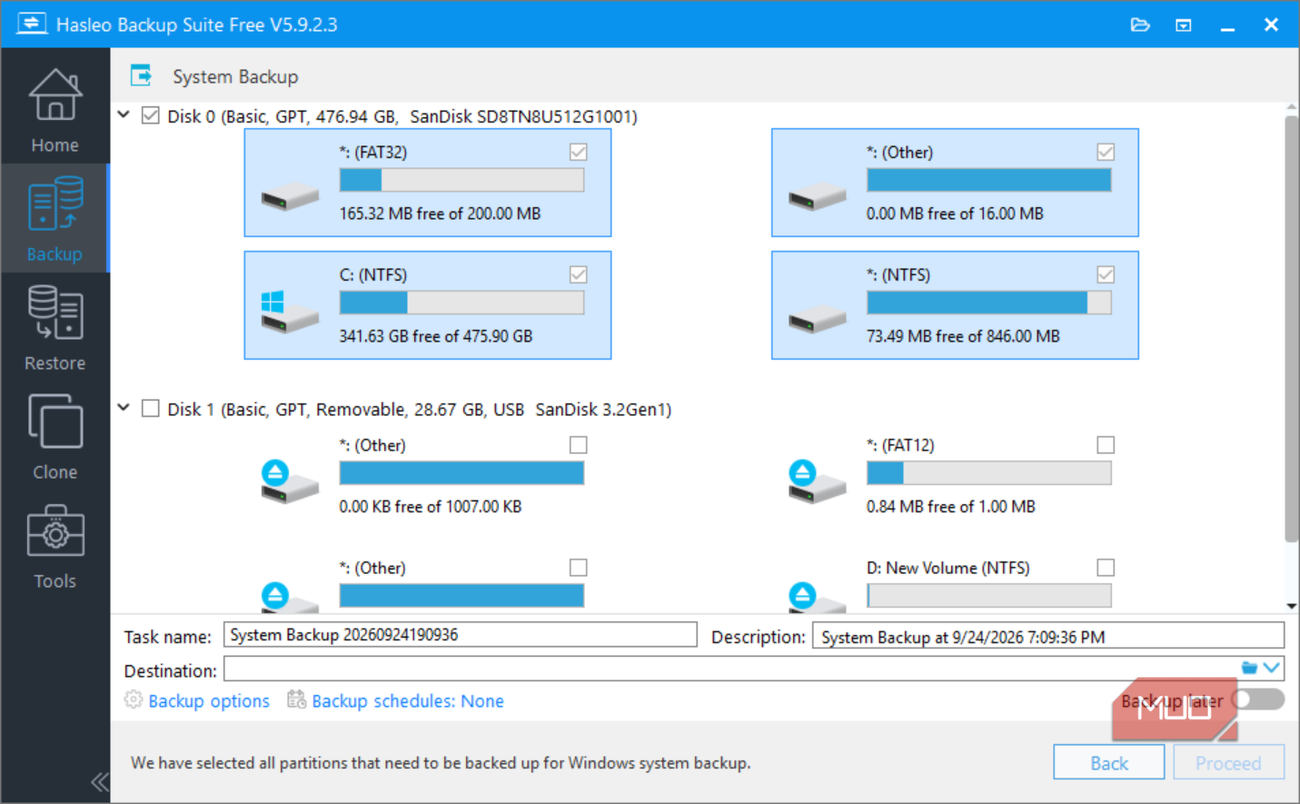The image size is (1300, 804).
Task: Click the calendar icon beside Backup schedules
Action: pos(296,700)
